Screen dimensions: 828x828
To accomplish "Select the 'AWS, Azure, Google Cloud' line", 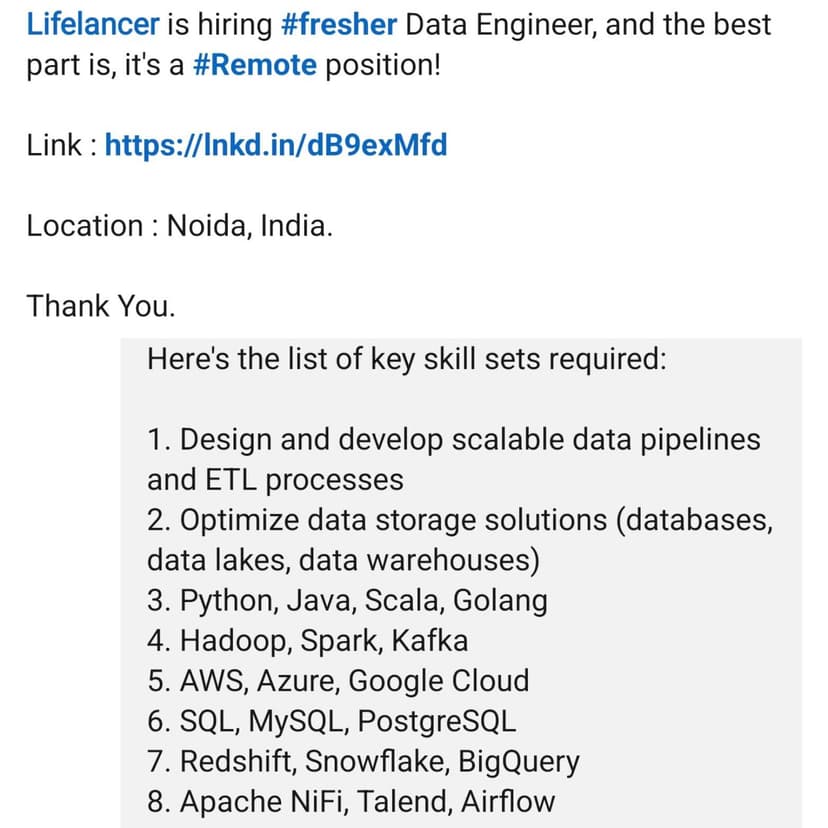I will 338,681.
